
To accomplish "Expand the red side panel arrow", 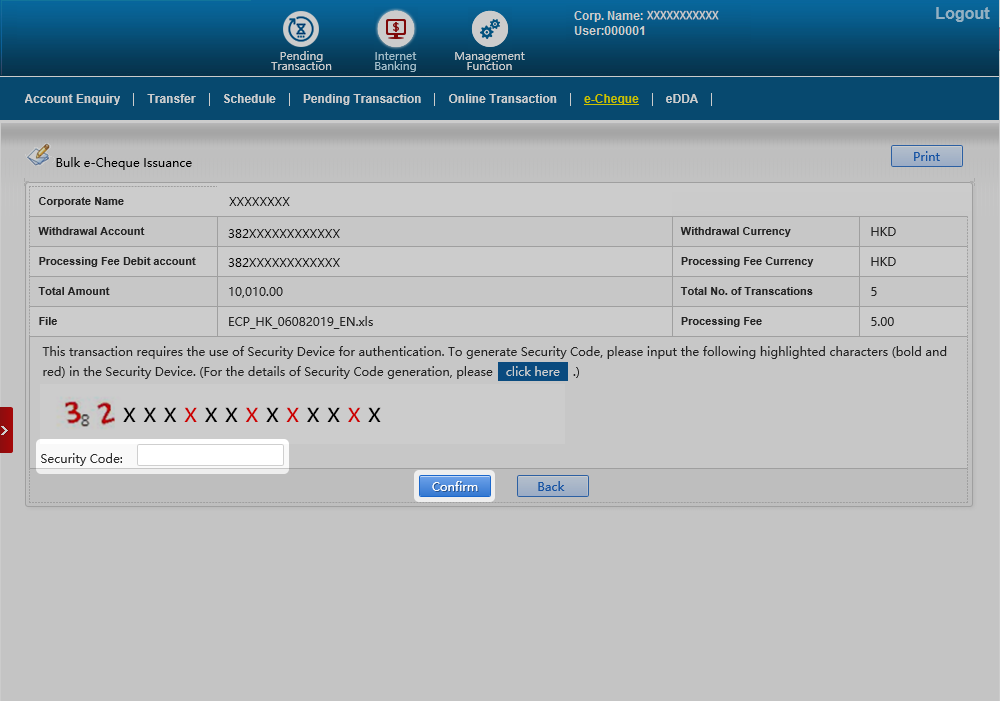I will tap(6, 430).
